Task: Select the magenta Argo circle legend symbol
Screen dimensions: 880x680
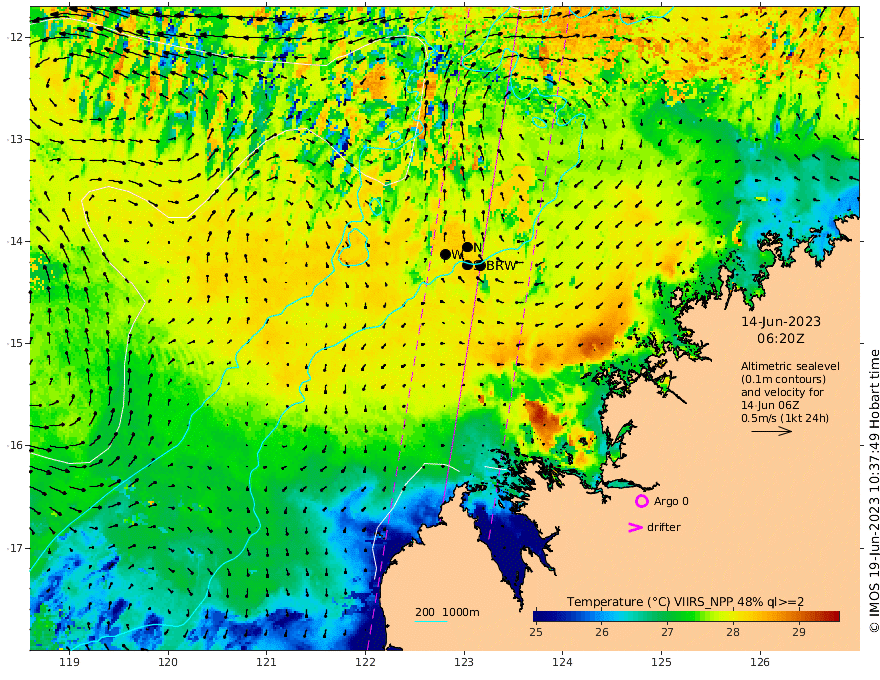Action: (x=641, y=501)
